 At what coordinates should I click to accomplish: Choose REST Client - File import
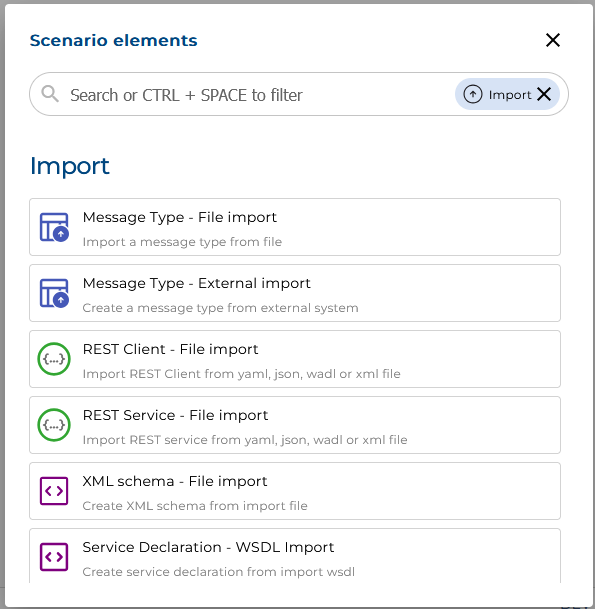pos(295,359)
